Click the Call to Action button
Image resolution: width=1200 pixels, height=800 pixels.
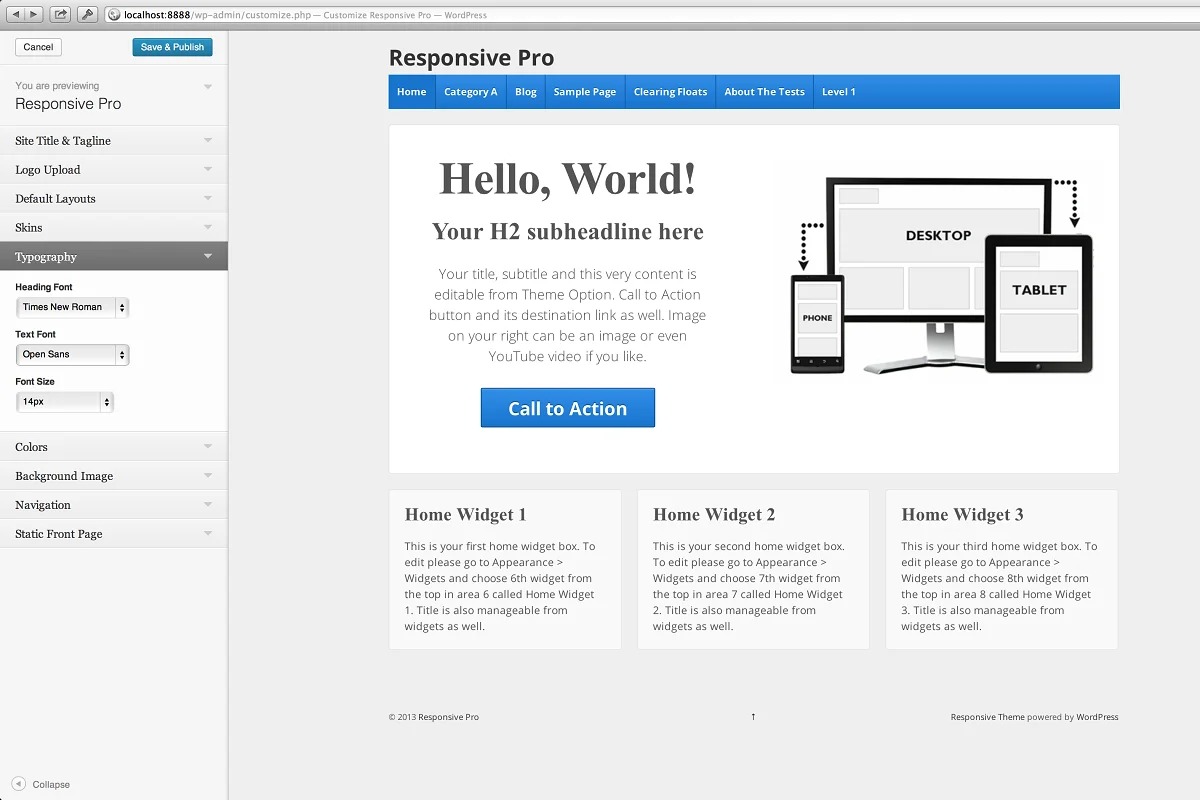567,408
